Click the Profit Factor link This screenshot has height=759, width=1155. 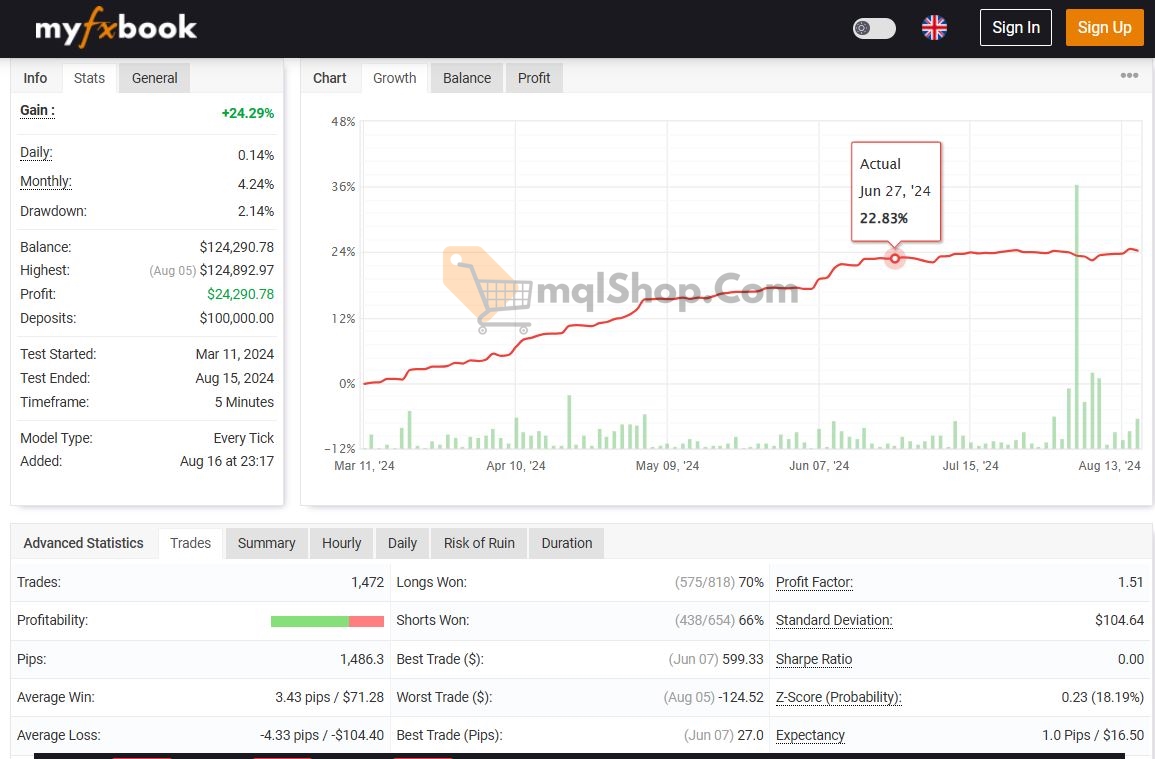(x=814, y=582)
